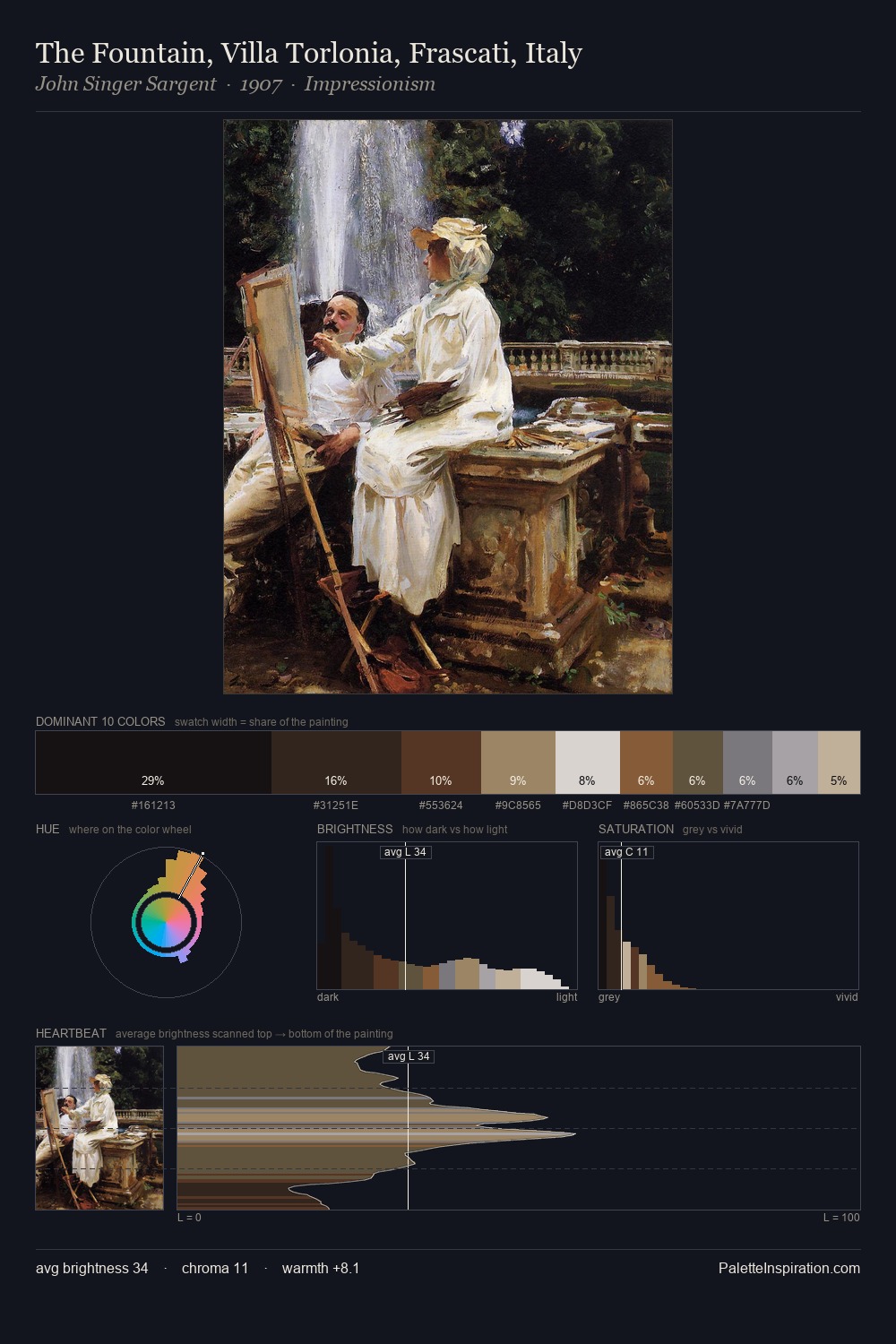896x1344 pixels.
Task: Click 'avg brightness 34' in the footer
Action: (92, 1268)
